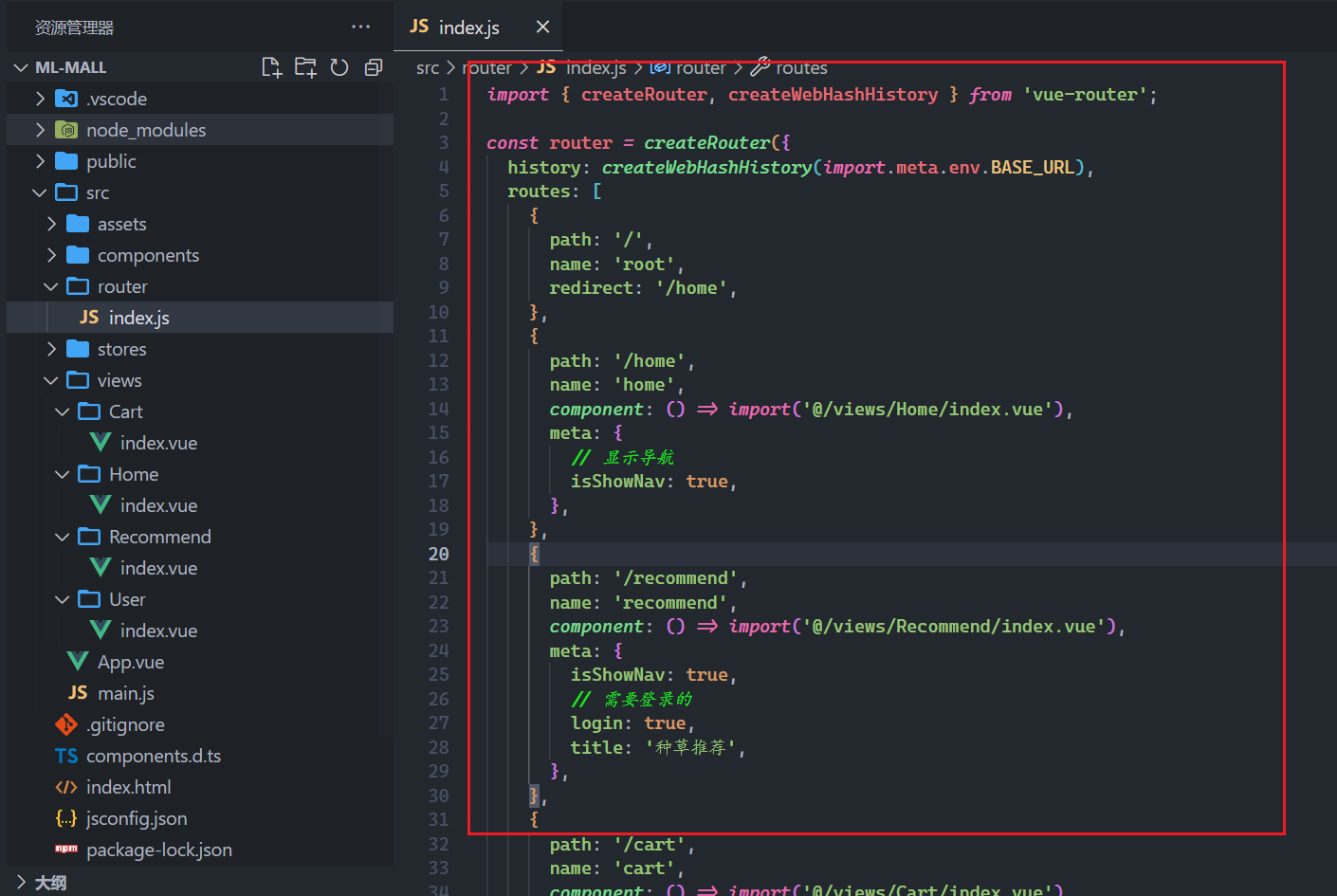Open .gitignore from the file tree
The width and height of the screenshot is (1337, 896).
(125, 724)
